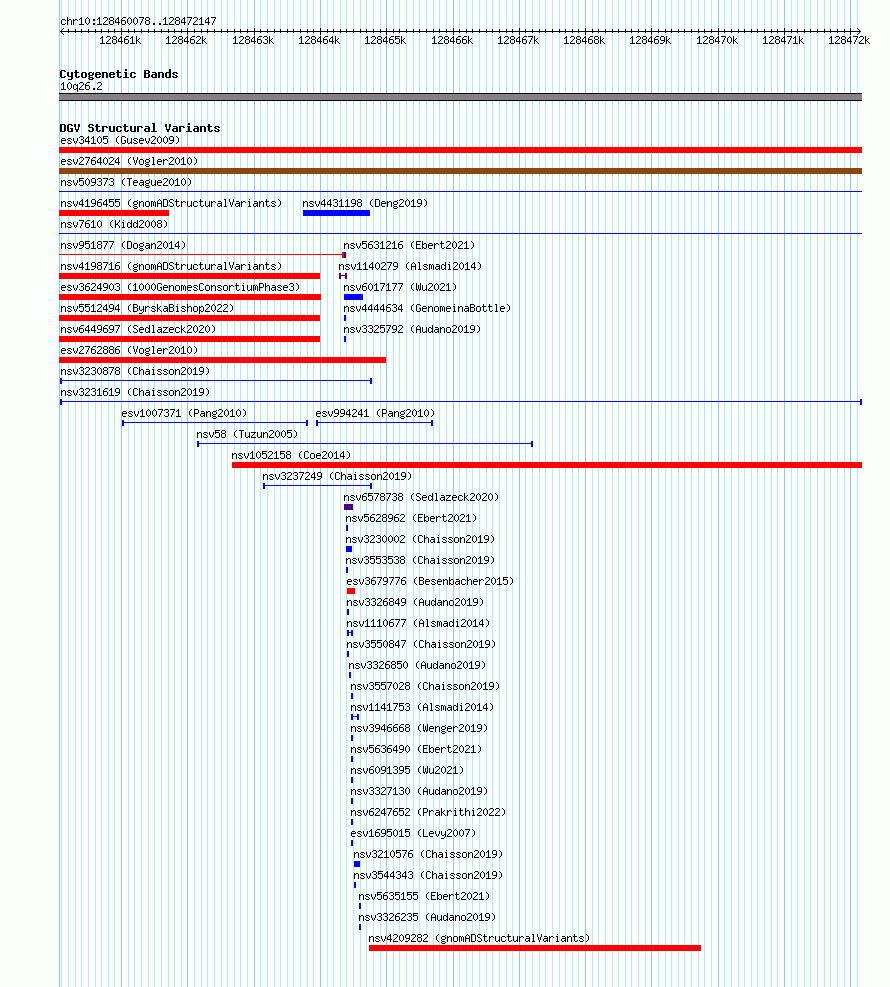Open nsv1141753 (Alsmadi2014) label
The image size is (890, 987).
coord(422,708)
